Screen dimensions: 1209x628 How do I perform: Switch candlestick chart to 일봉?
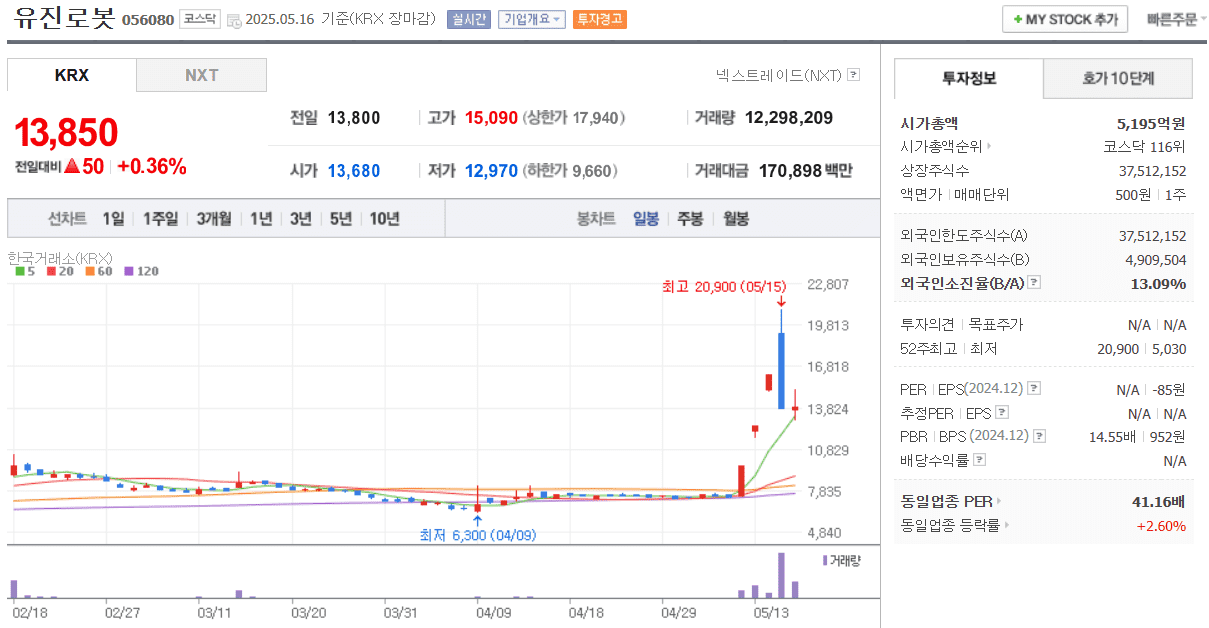coord(646,219)
